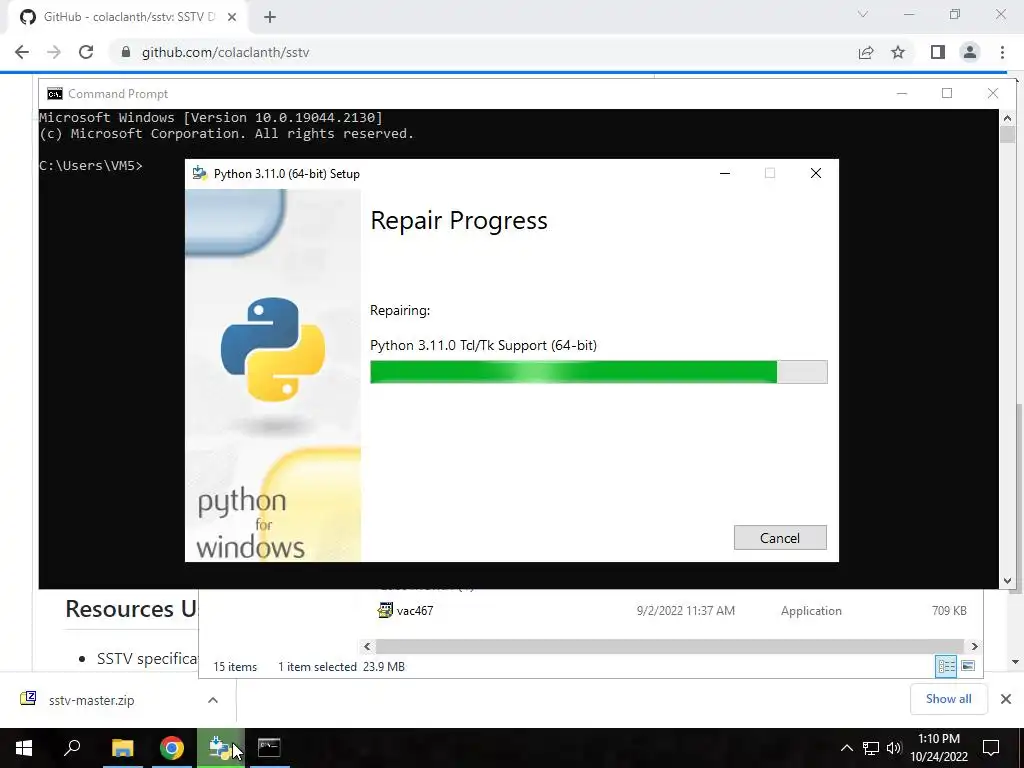Share this page icon in address bar

[866, 52]
